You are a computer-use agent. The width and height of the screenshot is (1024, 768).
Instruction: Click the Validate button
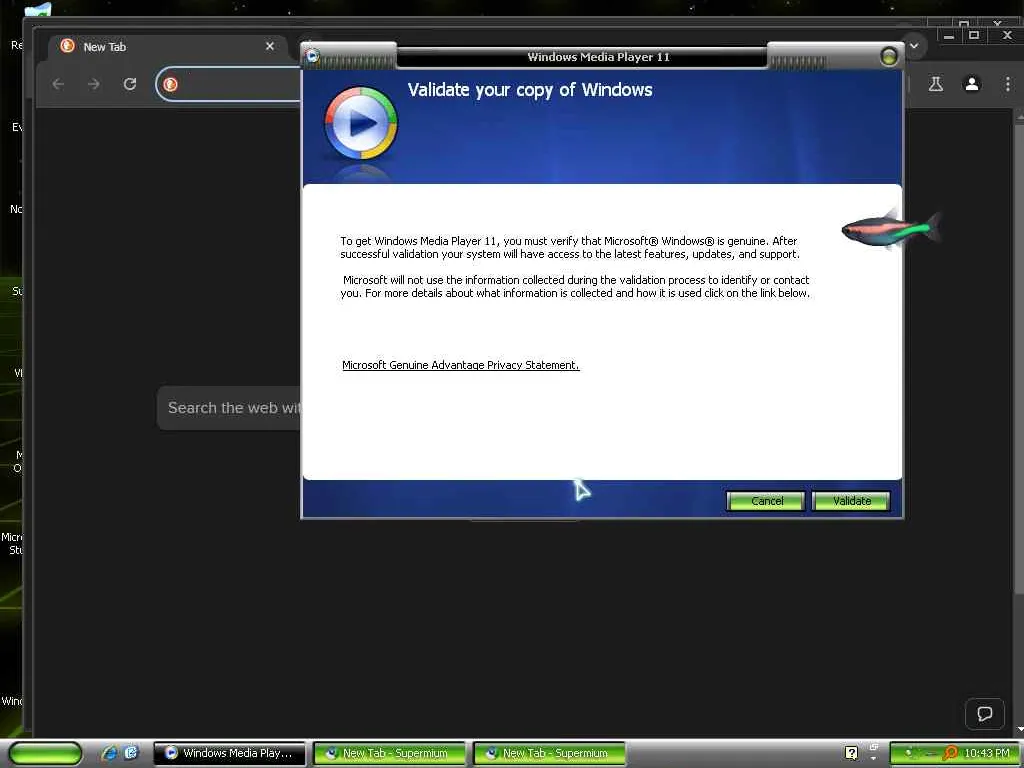click(851, 501)
